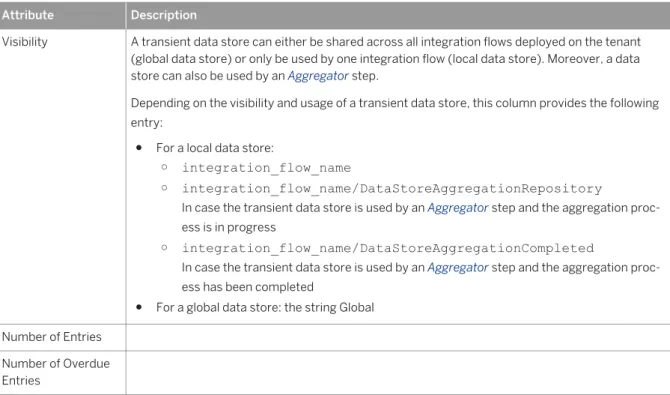
Task: Open the Aggregator link after 'used by an' in the first paragraph
Action: click(318, 76)
